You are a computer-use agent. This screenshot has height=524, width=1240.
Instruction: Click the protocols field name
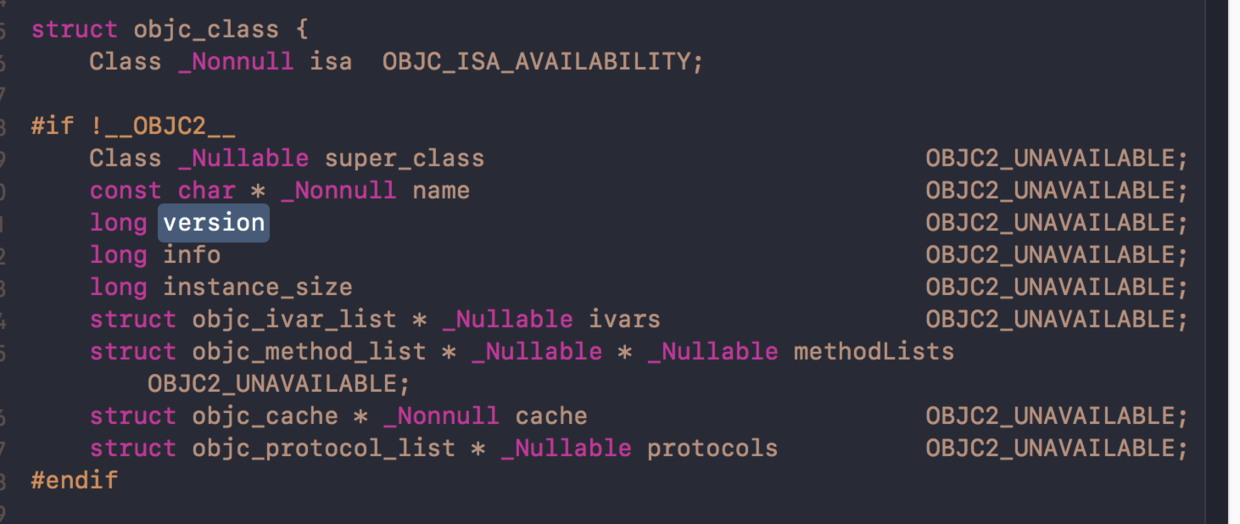712,448
